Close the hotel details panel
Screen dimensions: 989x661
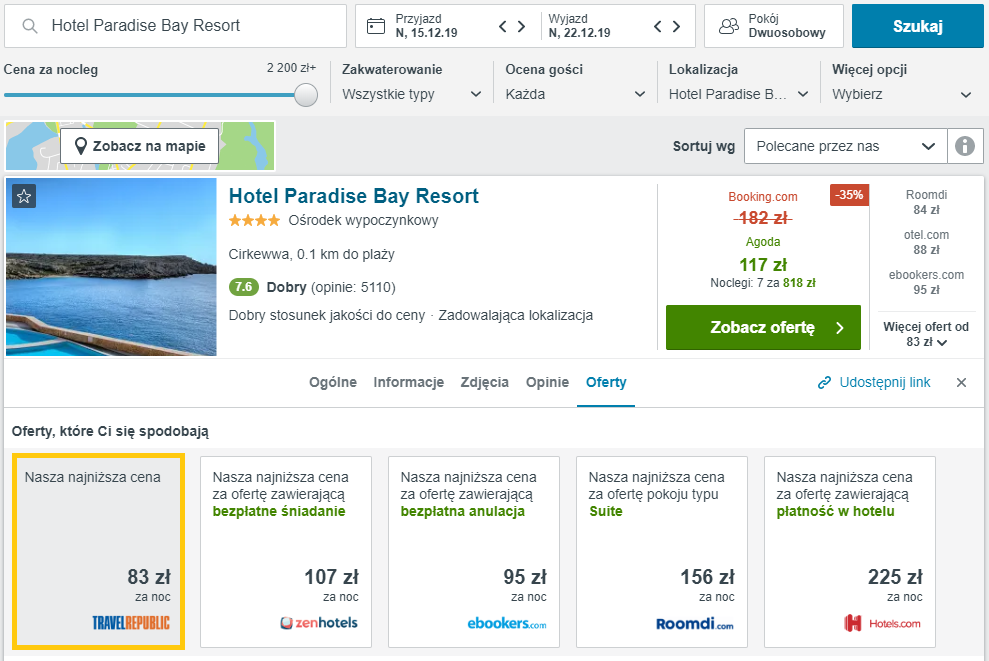[x=961, y=382]
